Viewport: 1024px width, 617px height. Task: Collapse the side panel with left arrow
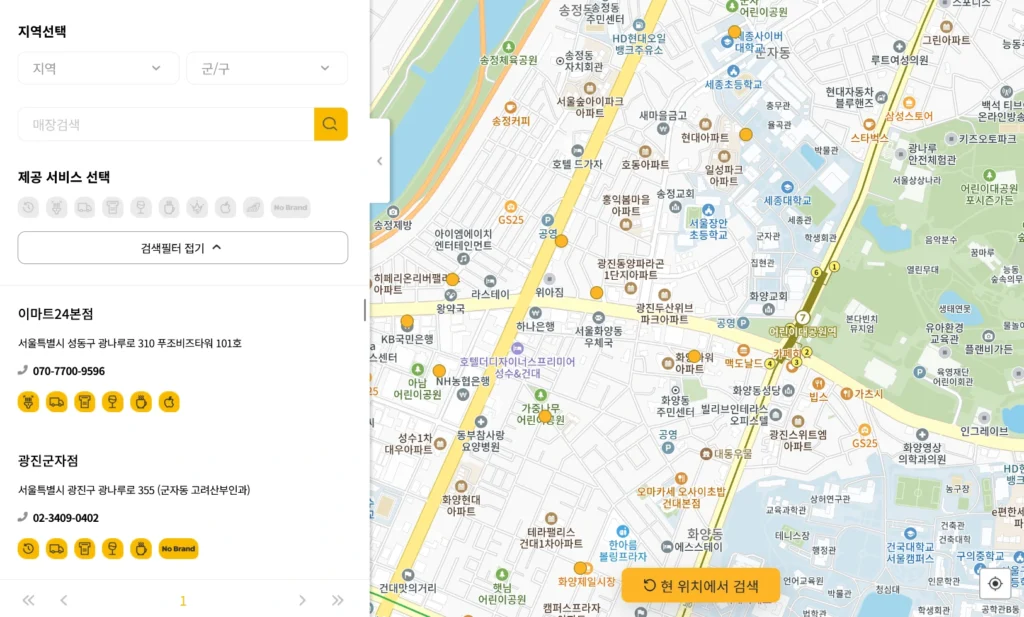[379, 161]
